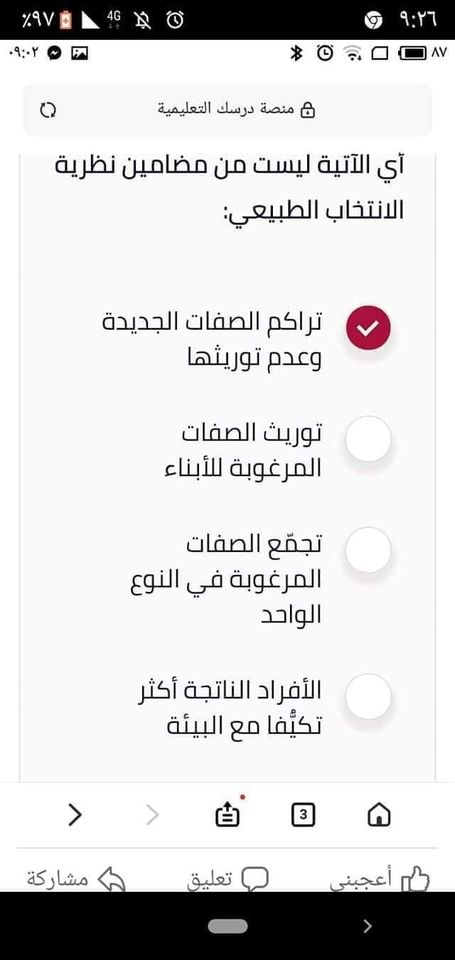Open the tabs counter showing 3
Image resolution: width=455 pixels, height=960 pixels.
[x=303, y=815]
